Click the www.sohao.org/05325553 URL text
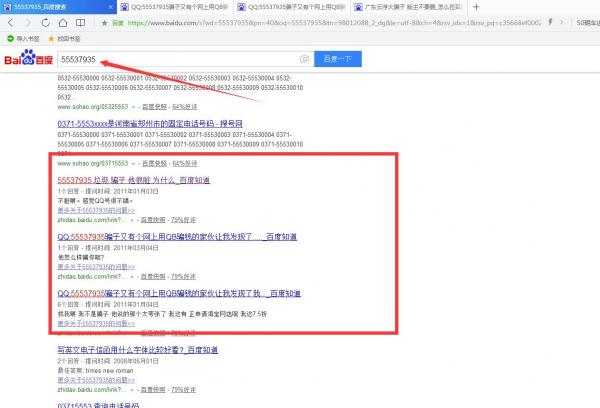Screen dimensions: 600x408 tap(93, 107)
